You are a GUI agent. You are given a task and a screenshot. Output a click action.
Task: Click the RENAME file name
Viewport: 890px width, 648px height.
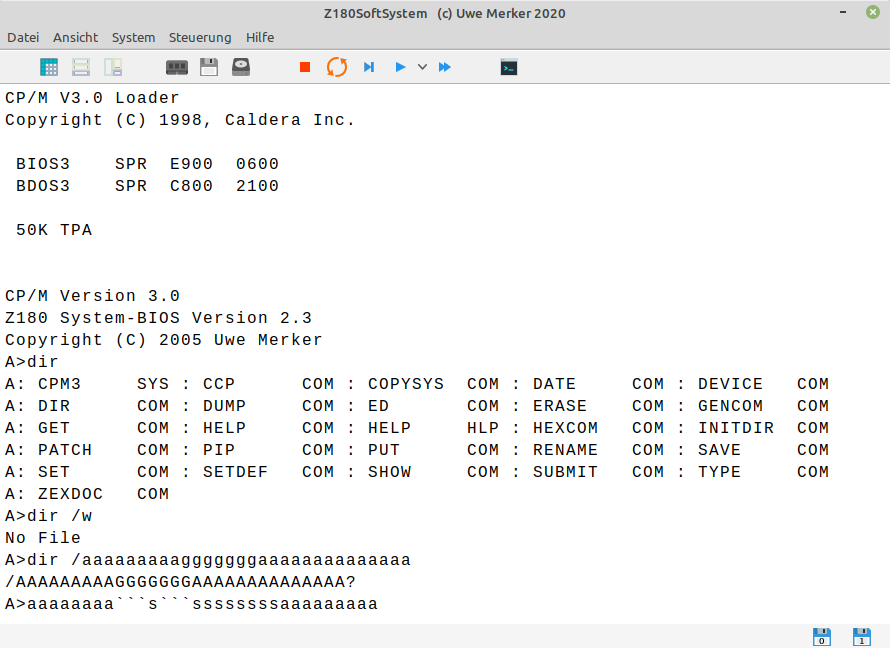[x=565, y=450]
